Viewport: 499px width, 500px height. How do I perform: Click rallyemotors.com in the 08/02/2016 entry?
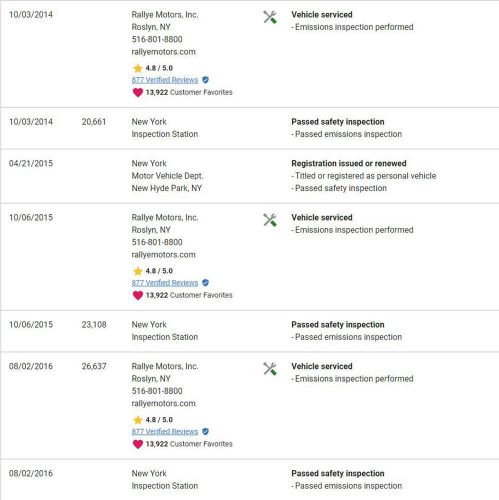164,404
